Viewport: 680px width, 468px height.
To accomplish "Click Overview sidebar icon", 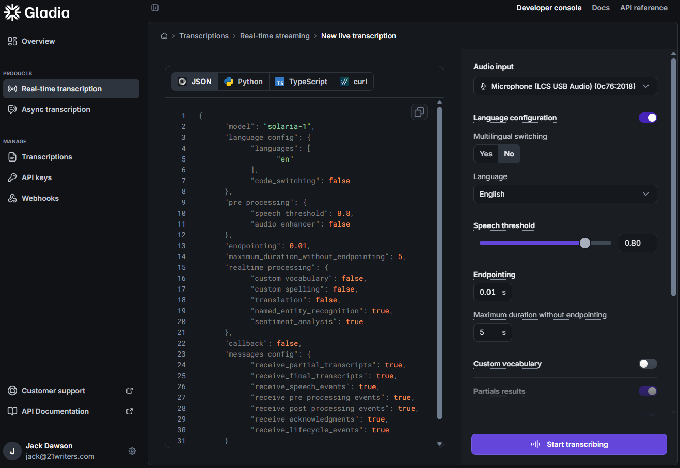I will point(12,41).
